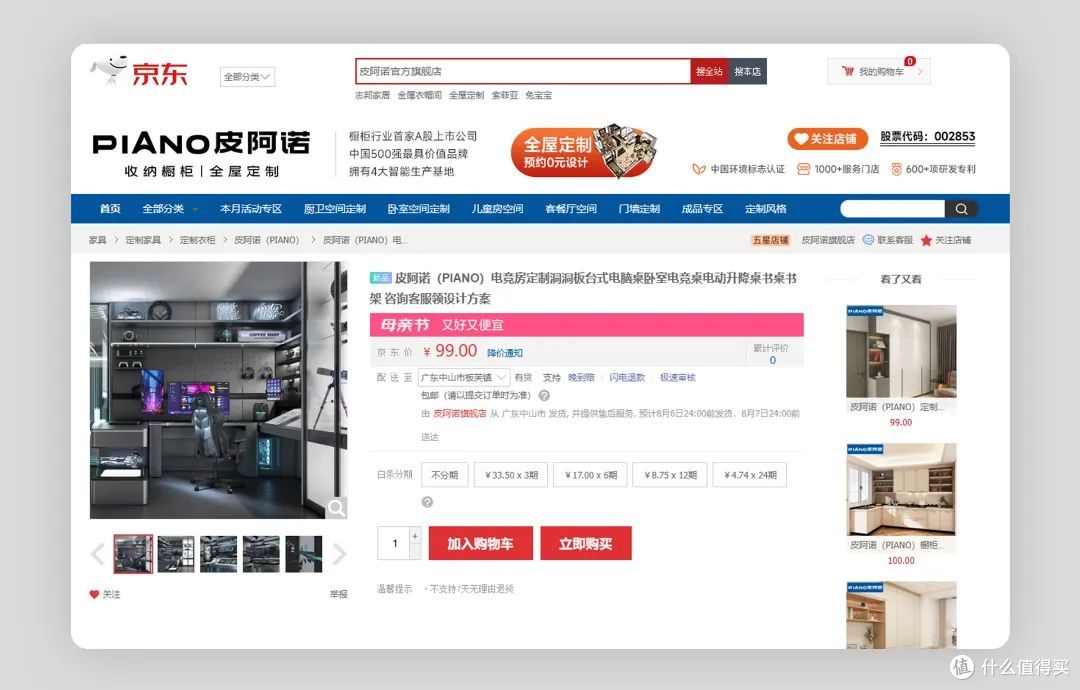The width and height of the screenshot is (1080, 690).
Task: Open the delivery address 广东中山市板芙镇 dropdown
Action: coord(464,377)
